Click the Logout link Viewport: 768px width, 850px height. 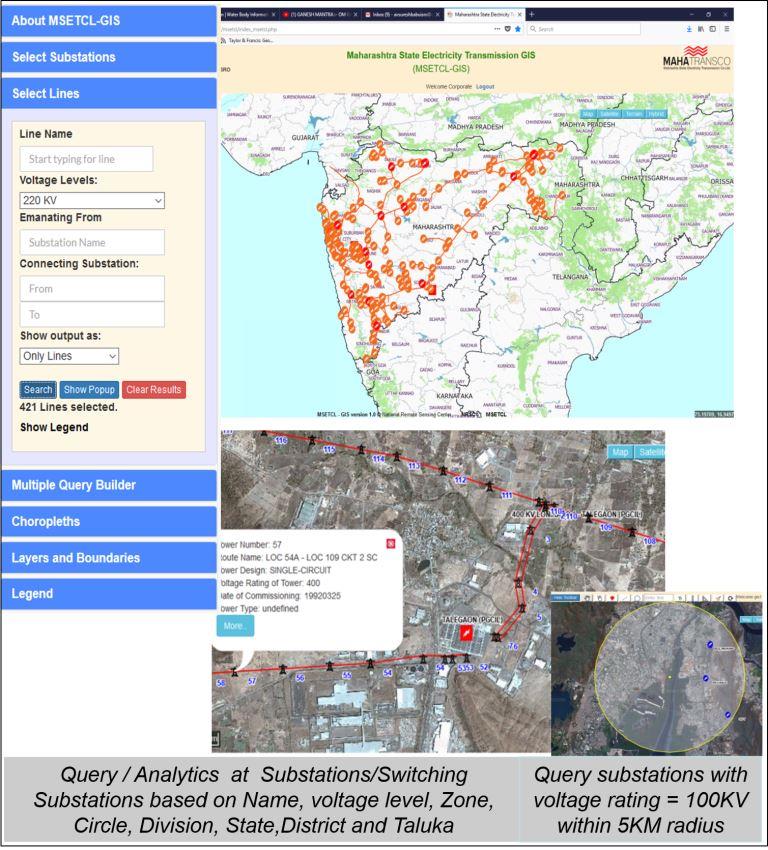coord(485,87)
